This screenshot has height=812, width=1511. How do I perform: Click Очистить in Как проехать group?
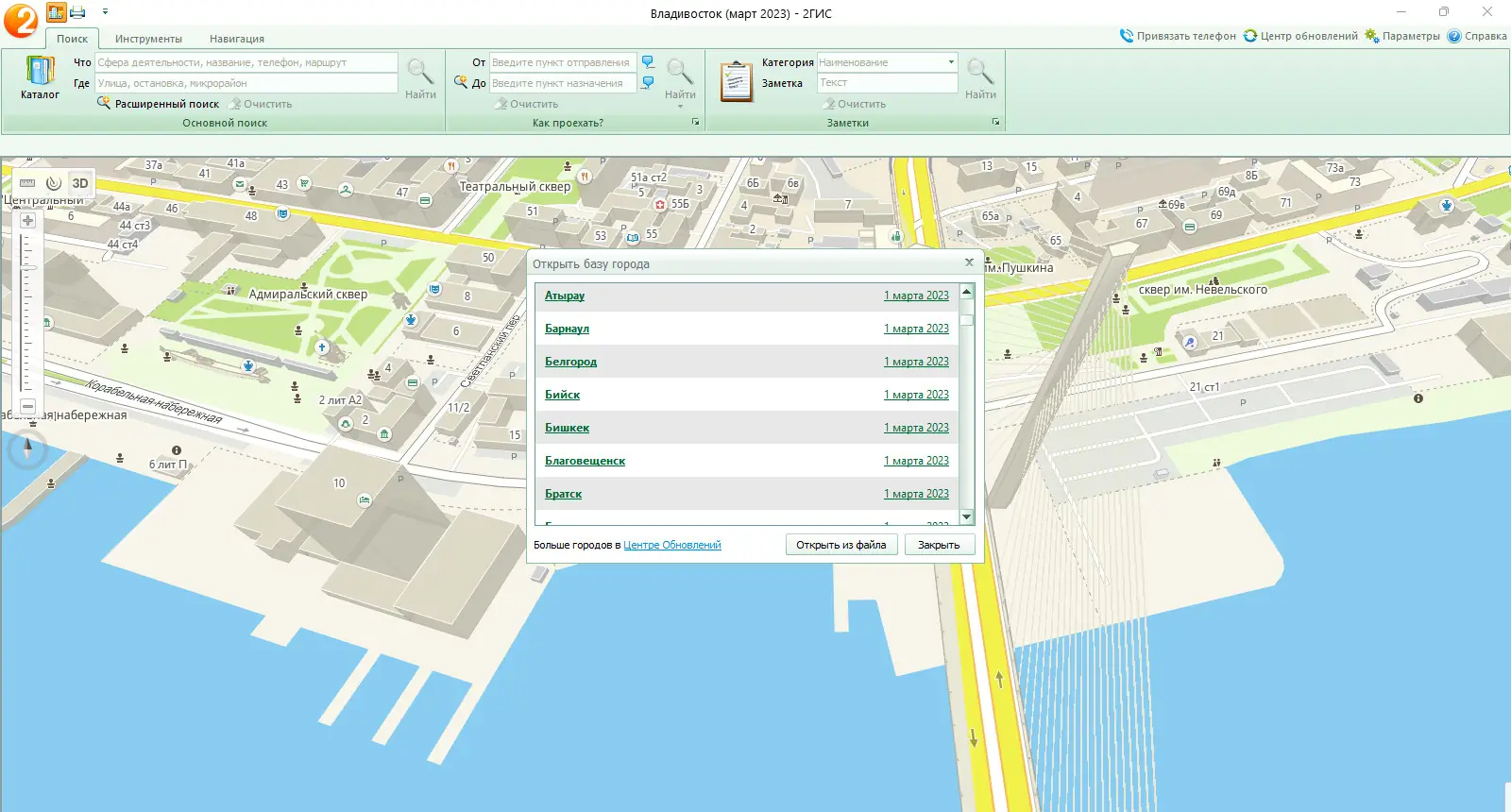click(x=526, y=104)
